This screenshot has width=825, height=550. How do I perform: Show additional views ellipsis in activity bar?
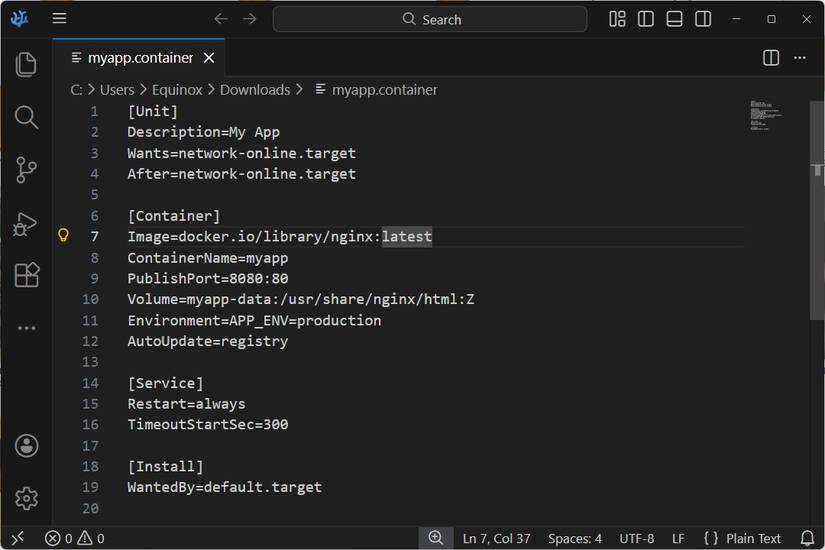click(26, 328)
